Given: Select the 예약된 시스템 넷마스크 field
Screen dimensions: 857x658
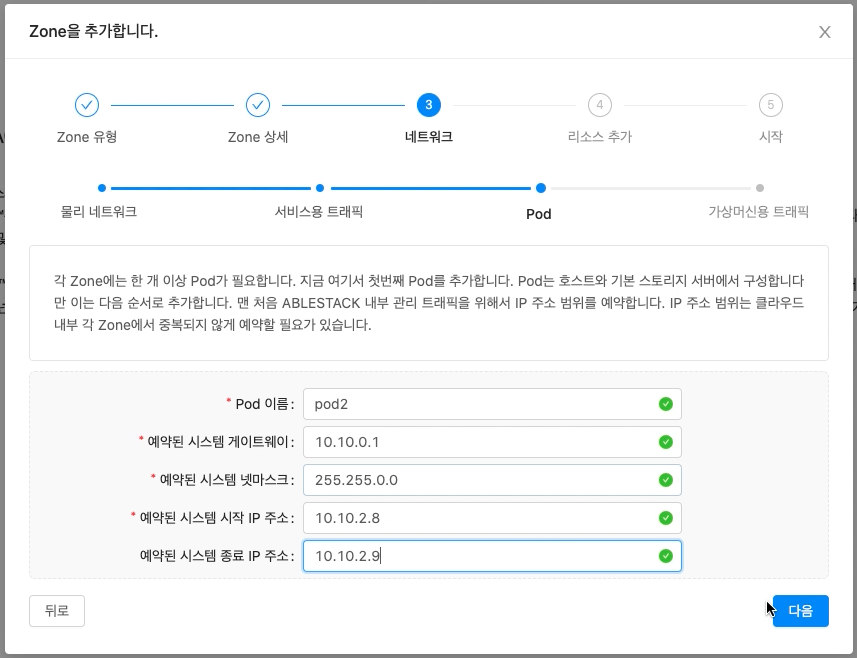Looking at the screenshot, I should [x=480, y=480].
